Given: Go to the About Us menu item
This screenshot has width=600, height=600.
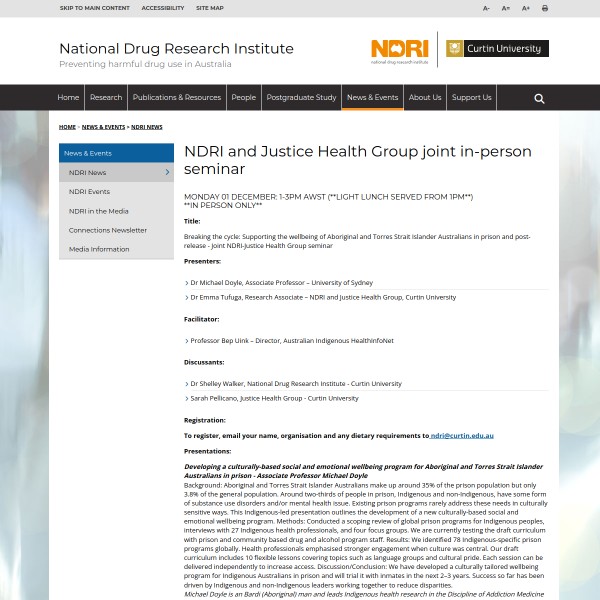Looking at the screenshot, I should (425, 98).
